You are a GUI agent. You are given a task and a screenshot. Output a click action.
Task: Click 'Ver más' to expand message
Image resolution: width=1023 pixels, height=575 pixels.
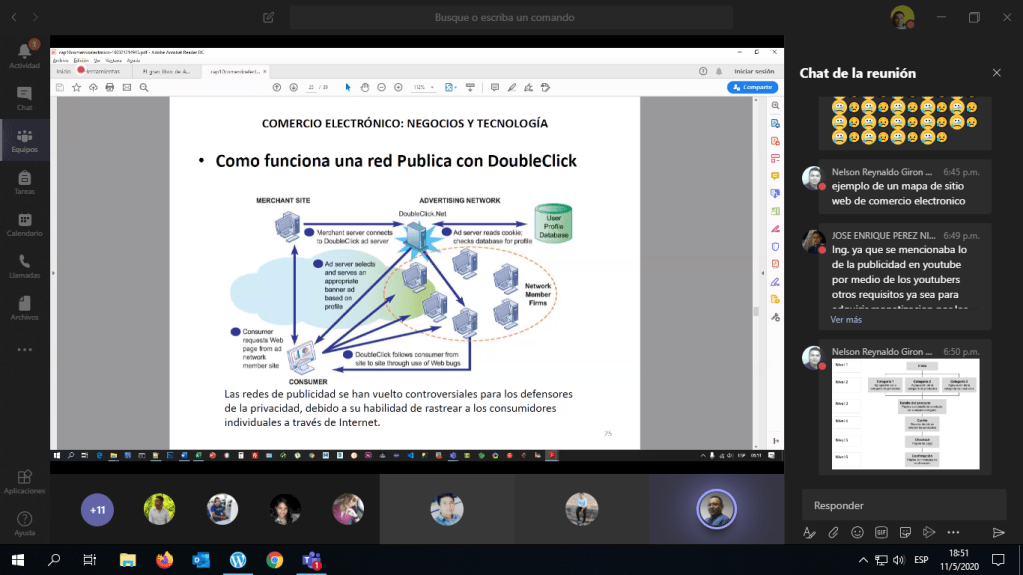[845, 320]
